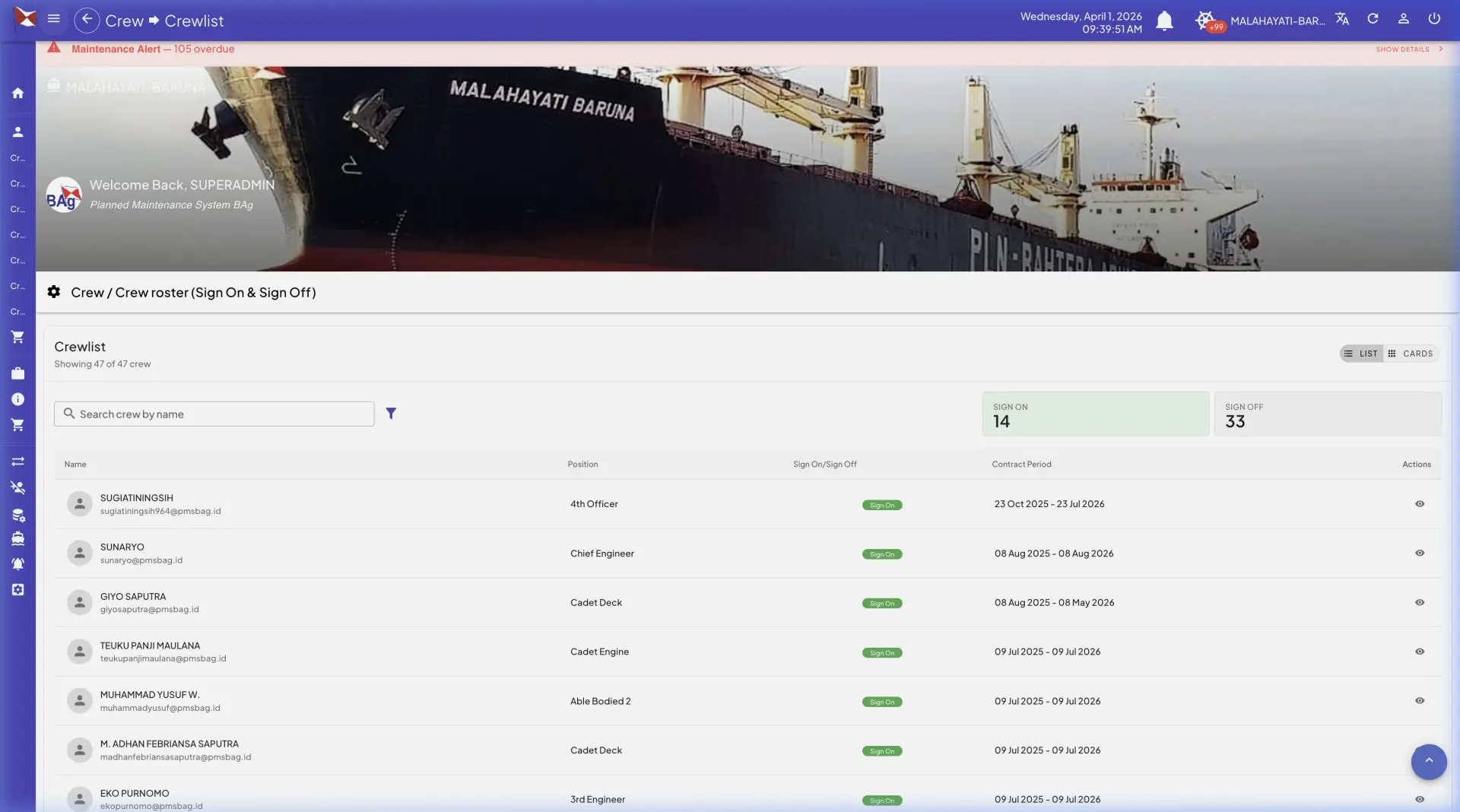
Task: Click GIYO SAPUTRA's avatar thumbnail
Action: coord(79,602)
